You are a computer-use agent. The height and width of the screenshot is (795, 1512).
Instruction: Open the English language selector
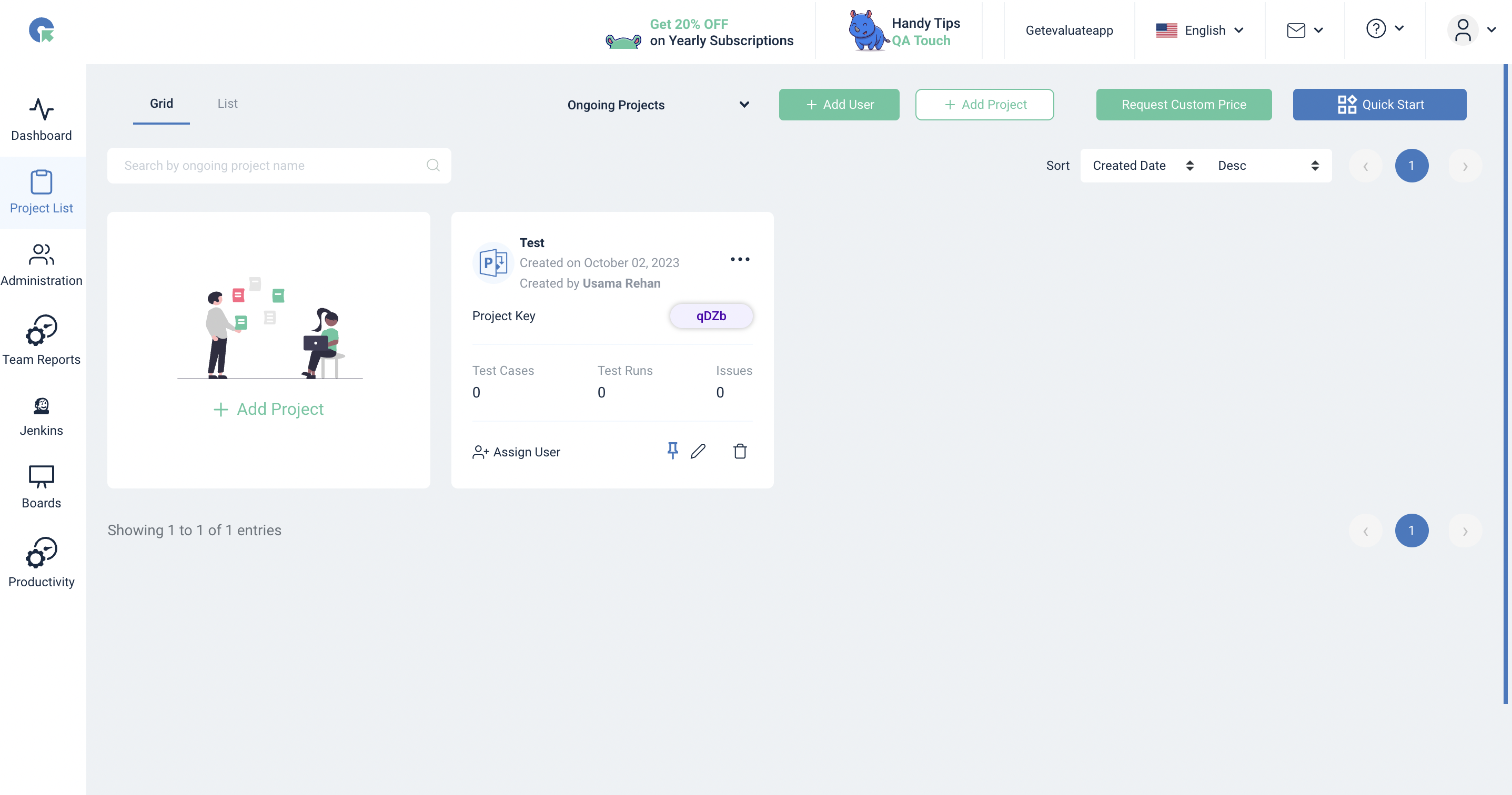(x=1199, y=30)
